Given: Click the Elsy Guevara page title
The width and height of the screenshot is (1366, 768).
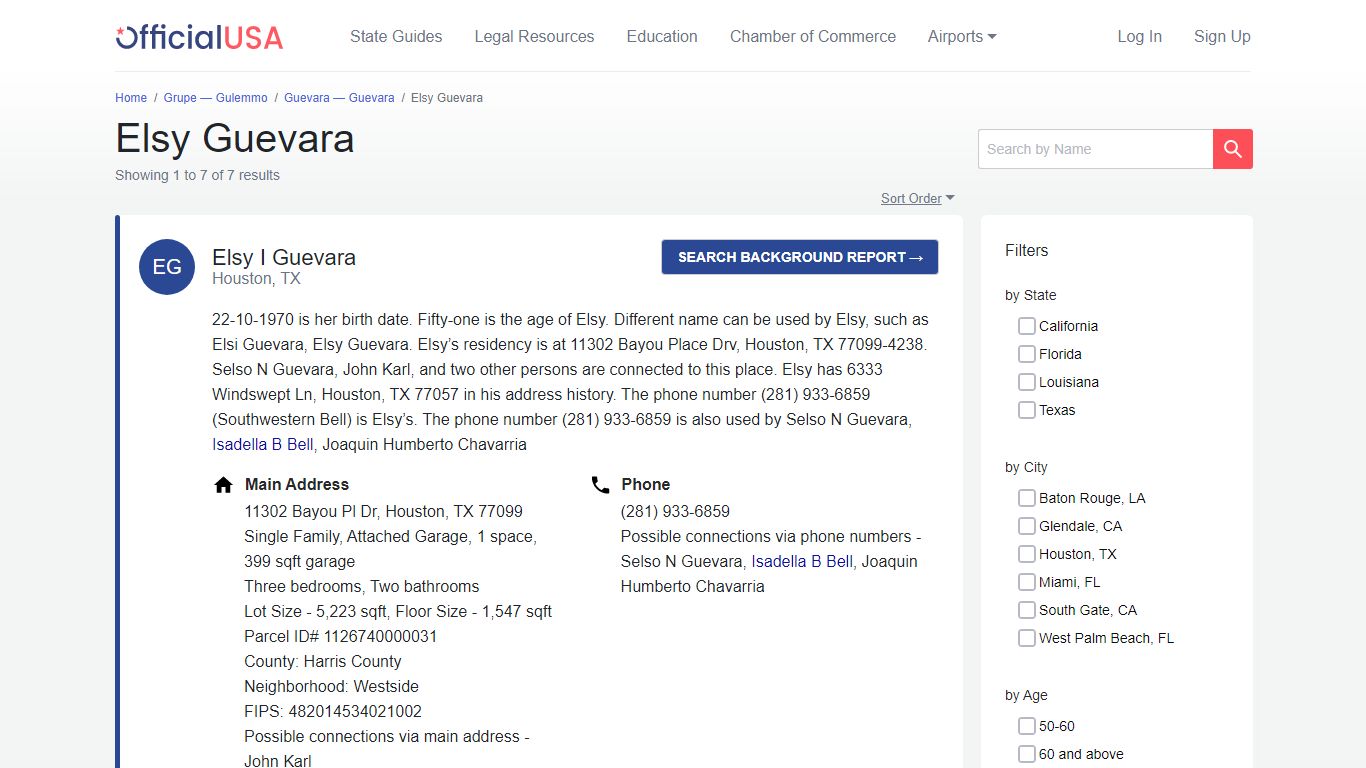Looking at the screenshot, I should pos(235,138).
